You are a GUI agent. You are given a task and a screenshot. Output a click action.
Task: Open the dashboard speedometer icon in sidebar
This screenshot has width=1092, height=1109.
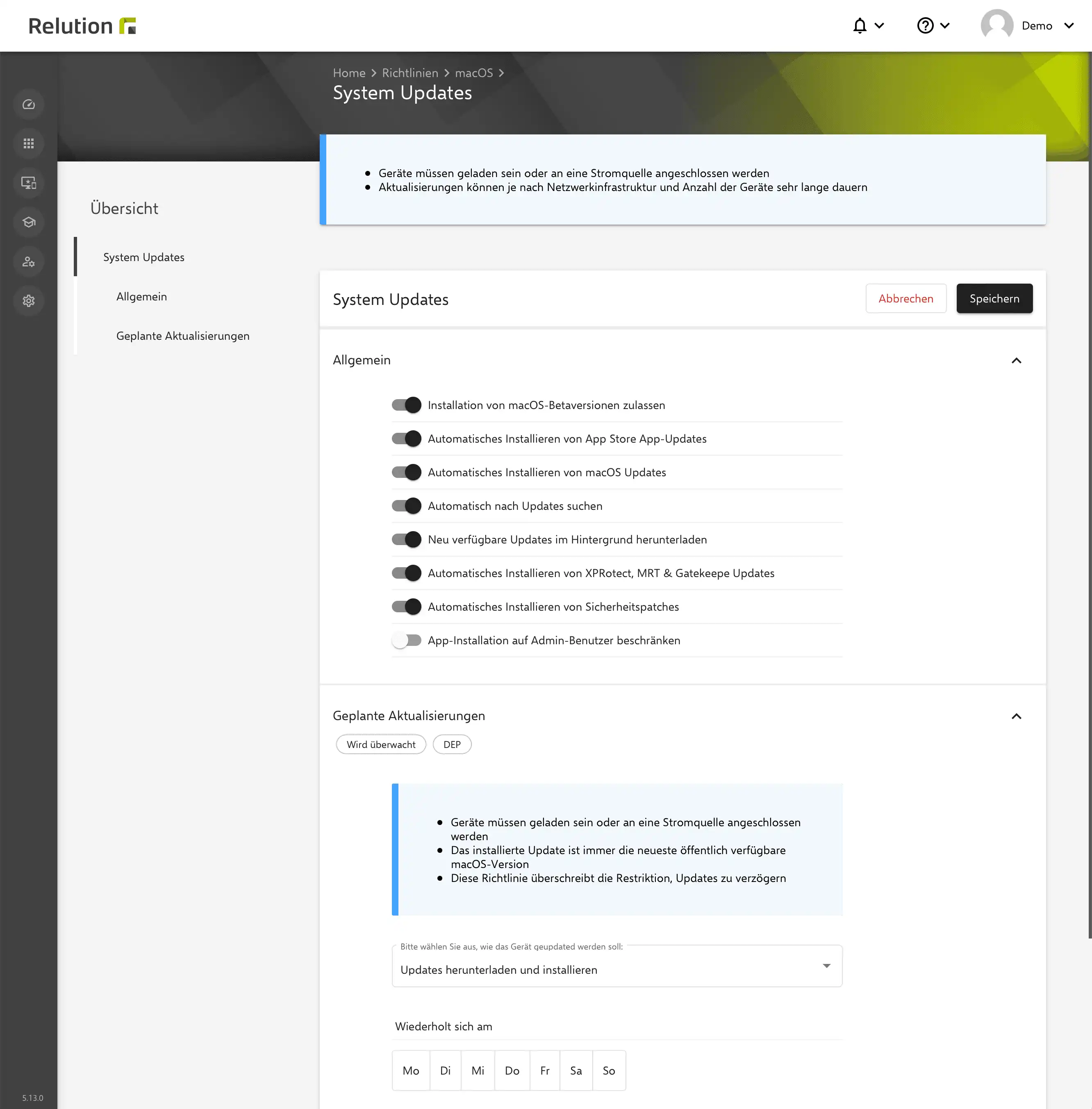(29, 105)
